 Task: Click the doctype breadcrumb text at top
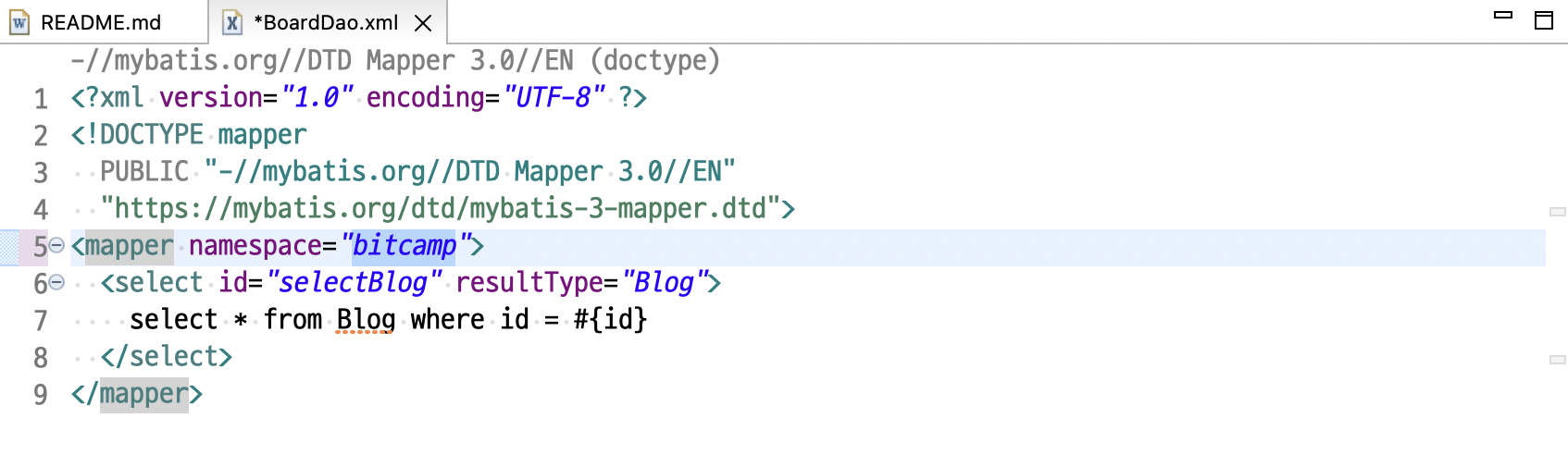click(395, 60)
